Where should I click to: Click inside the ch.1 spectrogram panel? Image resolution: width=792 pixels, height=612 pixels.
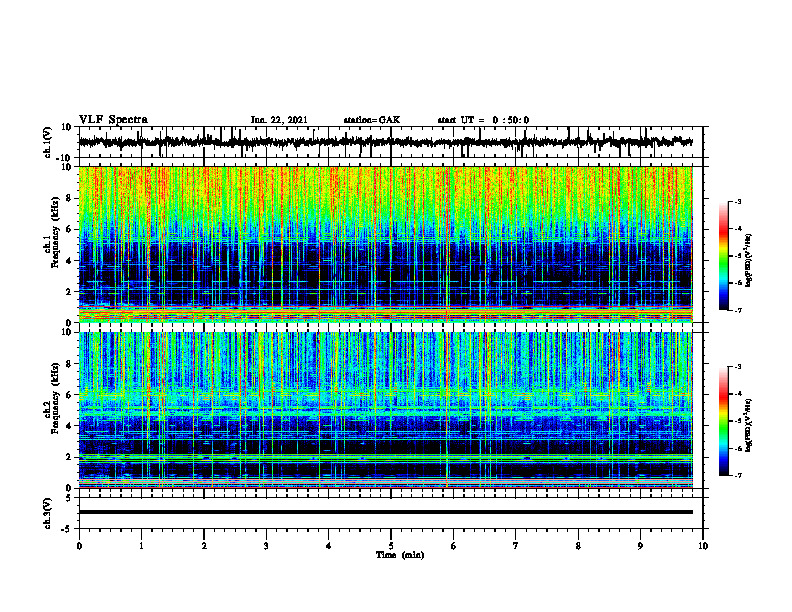[x=385, y=244]
